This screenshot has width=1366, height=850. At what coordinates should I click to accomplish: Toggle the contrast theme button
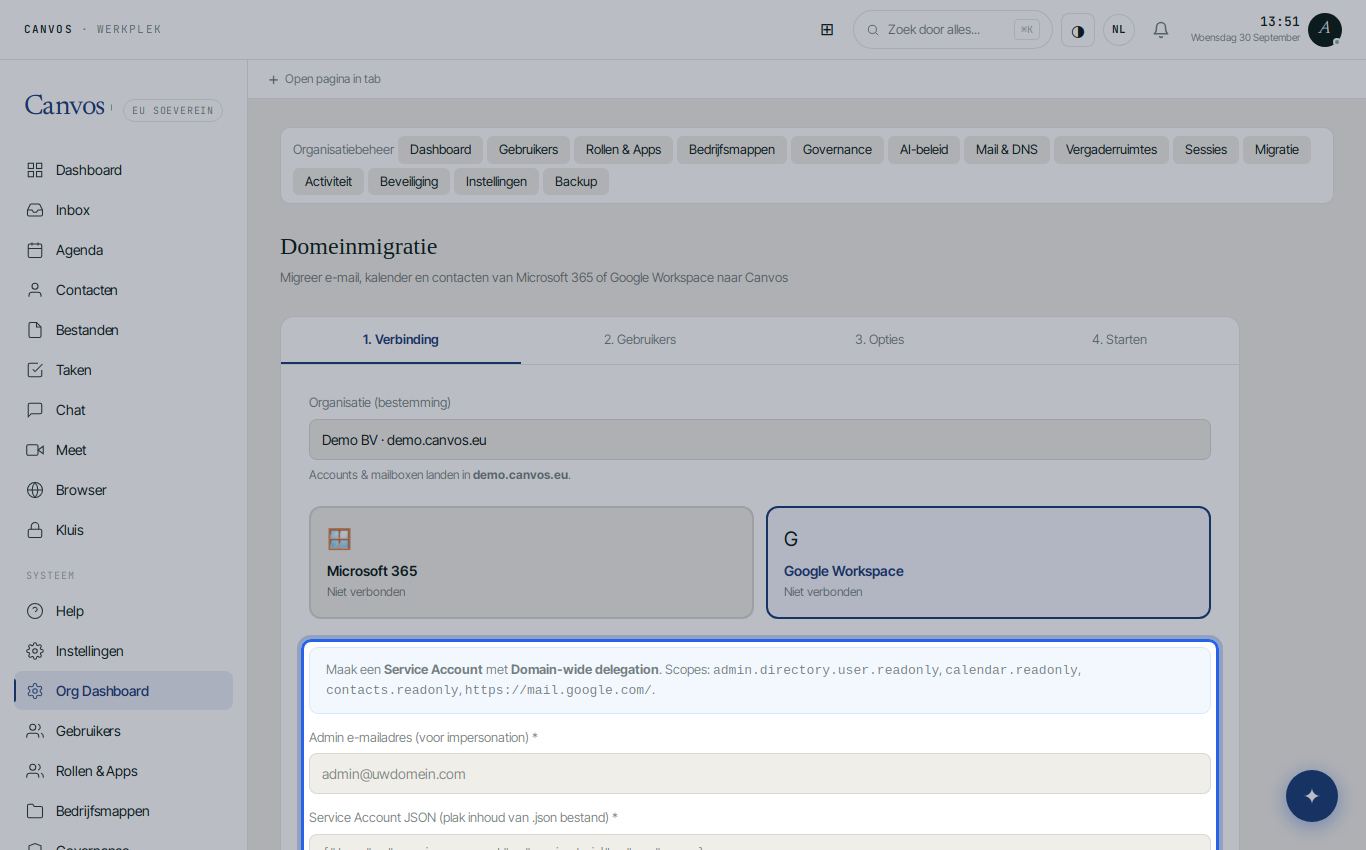pos(1078,30)
